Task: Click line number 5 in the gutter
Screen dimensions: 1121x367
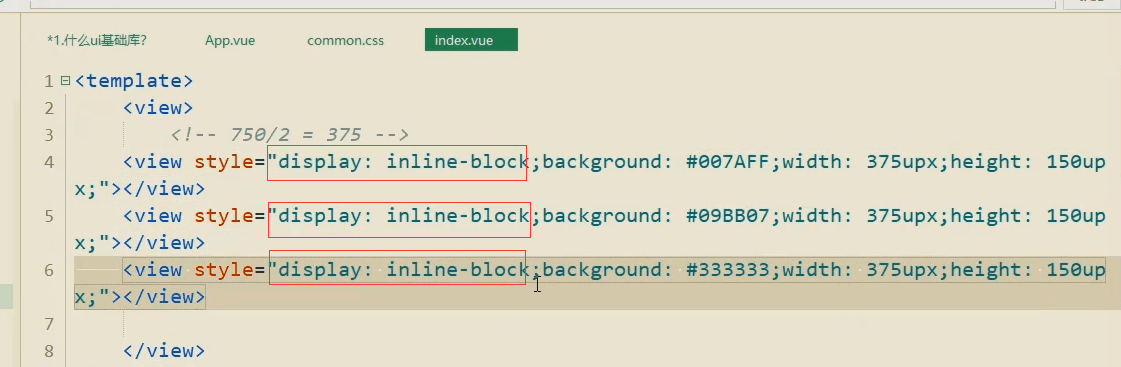Action: tap(49, 216)
